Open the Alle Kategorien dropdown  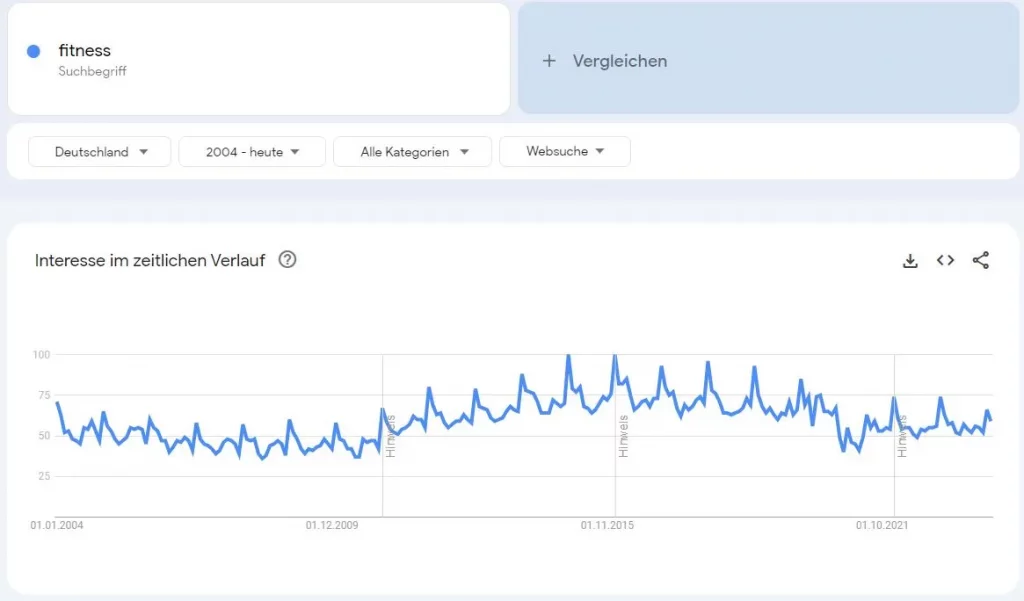412,152
